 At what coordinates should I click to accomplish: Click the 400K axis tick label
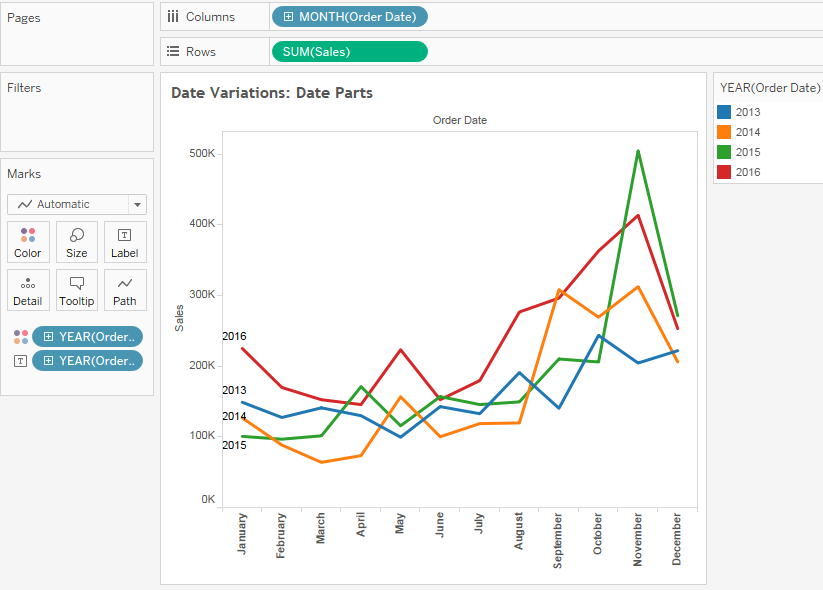click(x=202, y=224)
